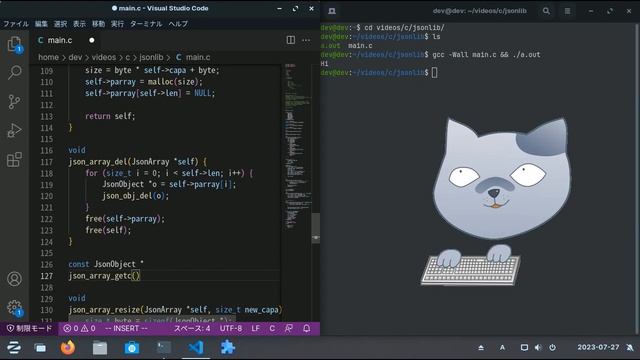The height and width of the screenshot is (360, 640).
Task: Select the main.c editor tab
Action: (60, 40)
